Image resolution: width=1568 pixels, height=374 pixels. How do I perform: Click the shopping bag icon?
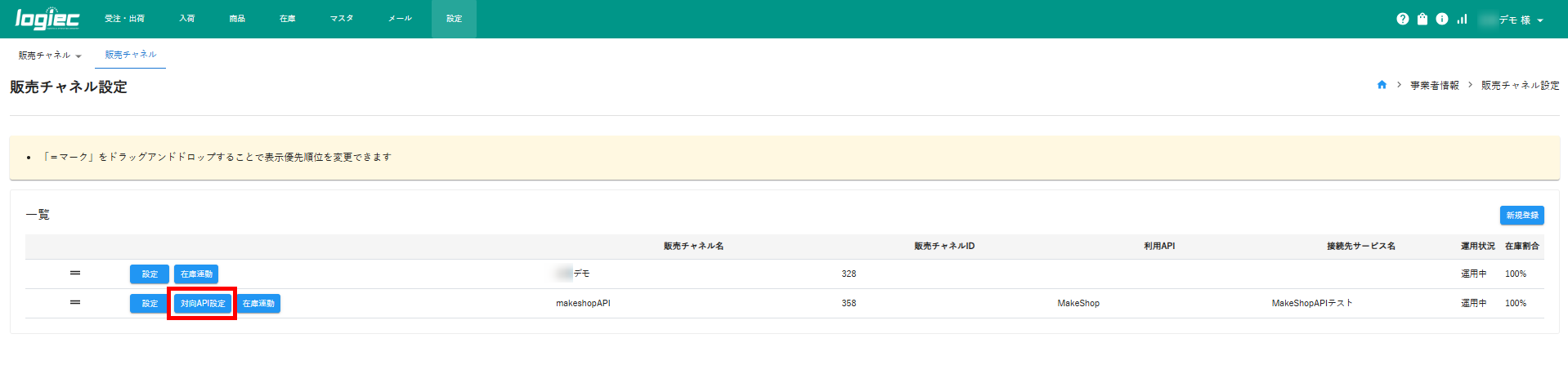pos(1422,19)
